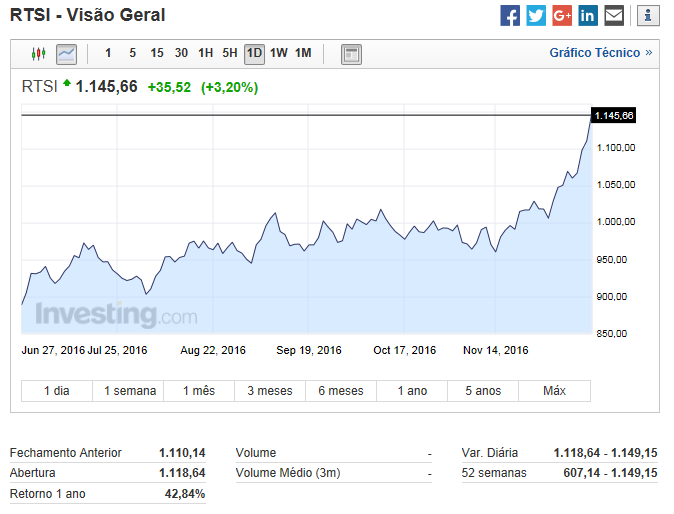This screenshot has width=674, height=514.
Task: Switch to the 1 ano range tab
Action: pyautogui.click(x=412, y=391)
